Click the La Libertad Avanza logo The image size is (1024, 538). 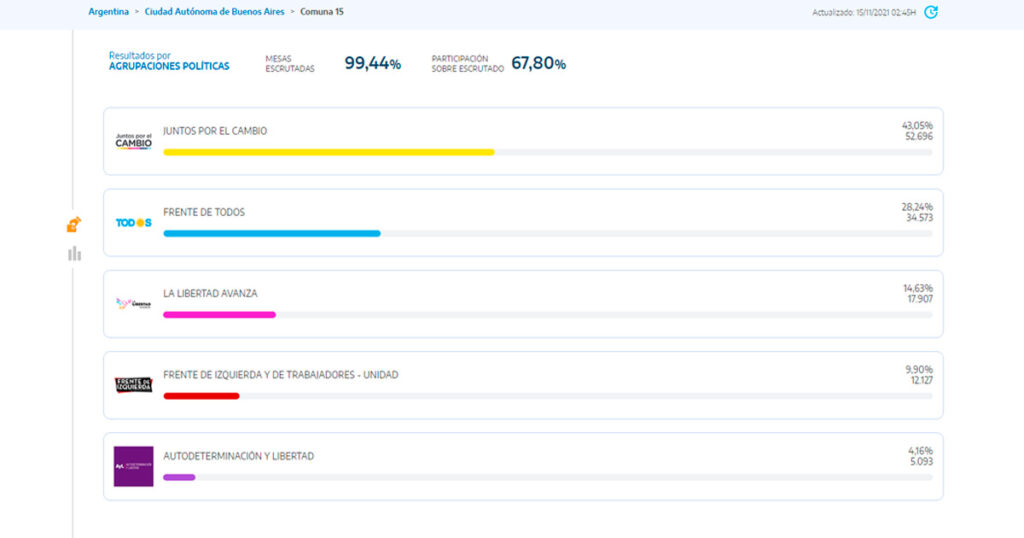(133, 304)
